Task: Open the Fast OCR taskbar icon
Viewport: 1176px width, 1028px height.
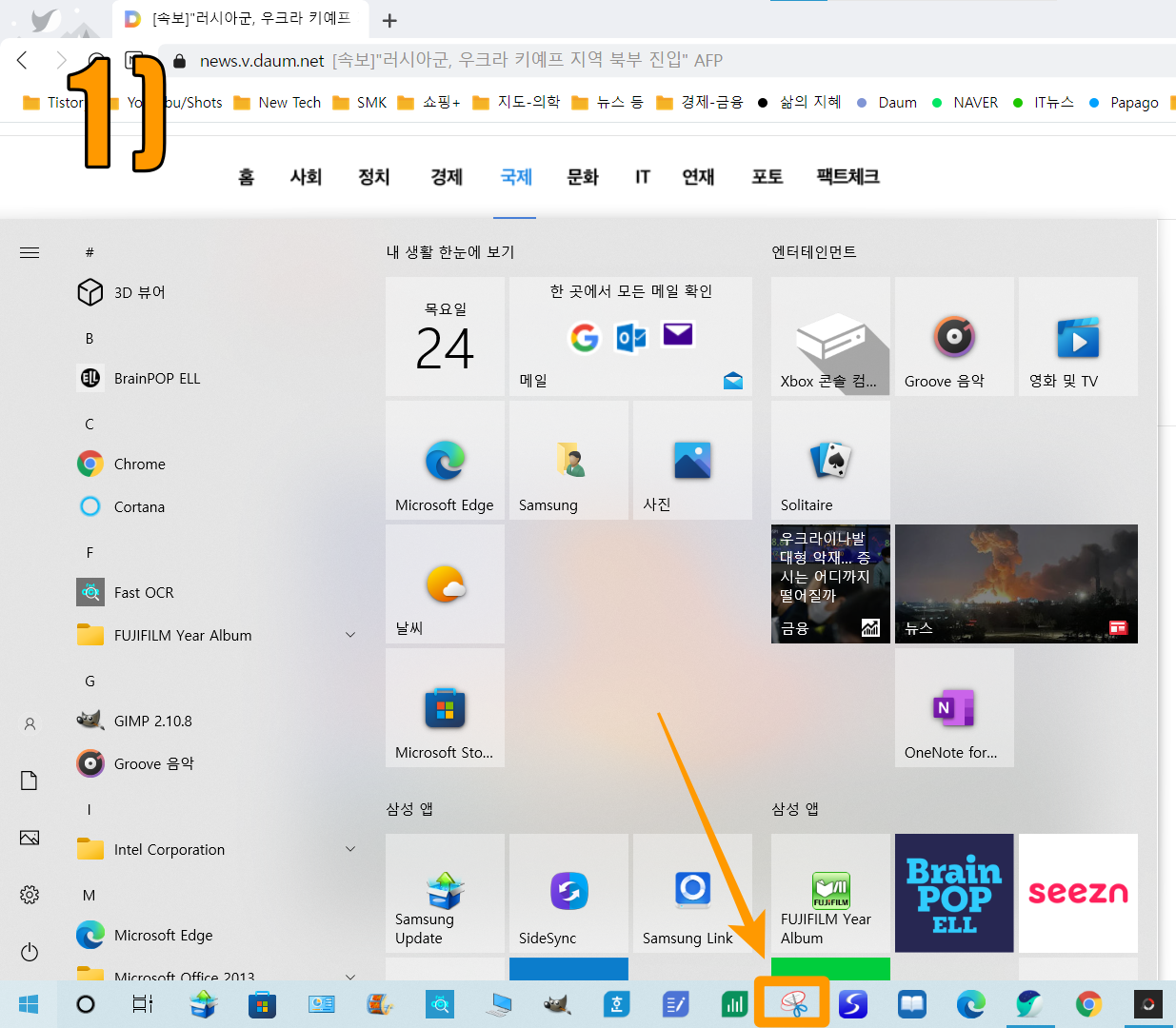Action: coord(439,1004)
